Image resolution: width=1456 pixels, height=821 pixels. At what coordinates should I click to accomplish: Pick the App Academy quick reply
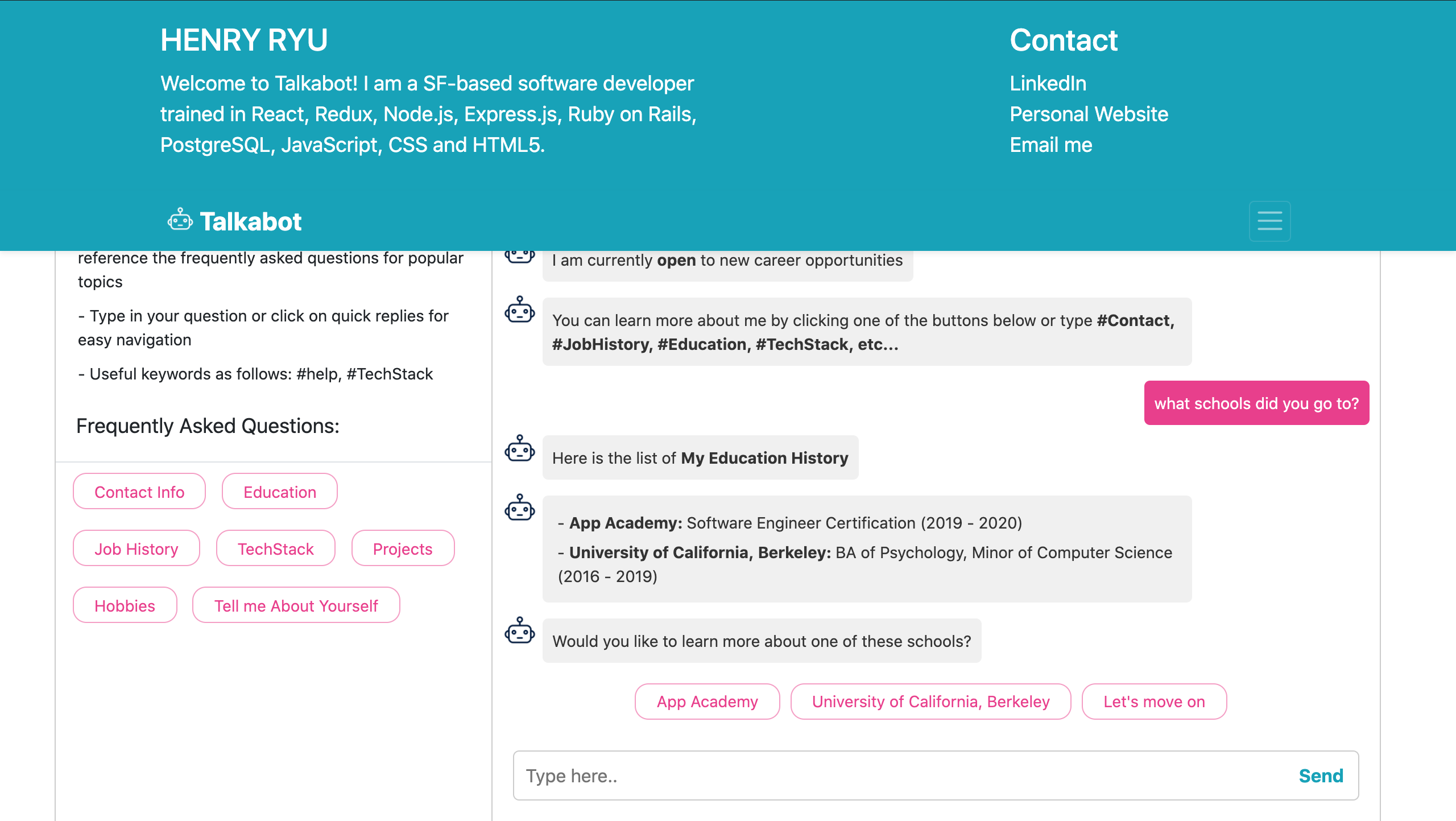(707, 702)
